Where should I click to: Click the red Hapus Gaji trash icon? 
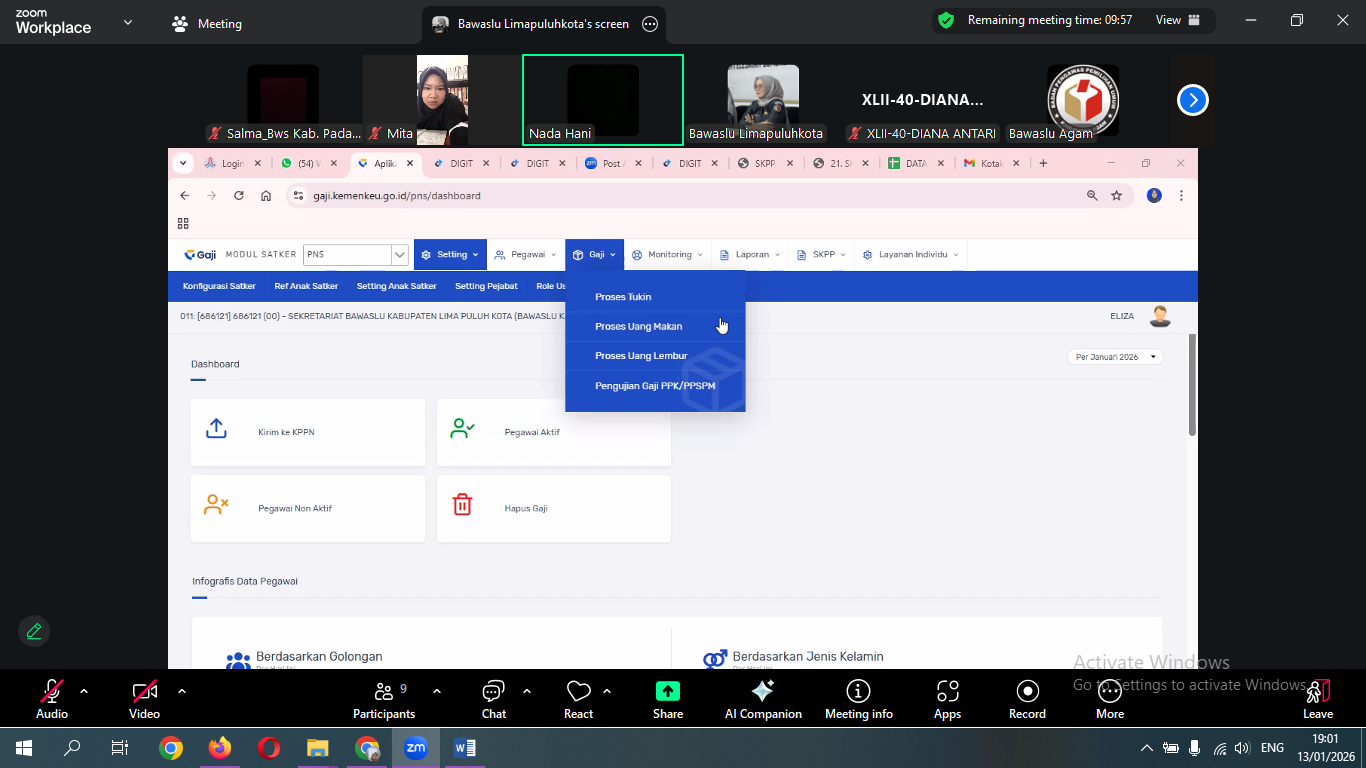(462, 505)
